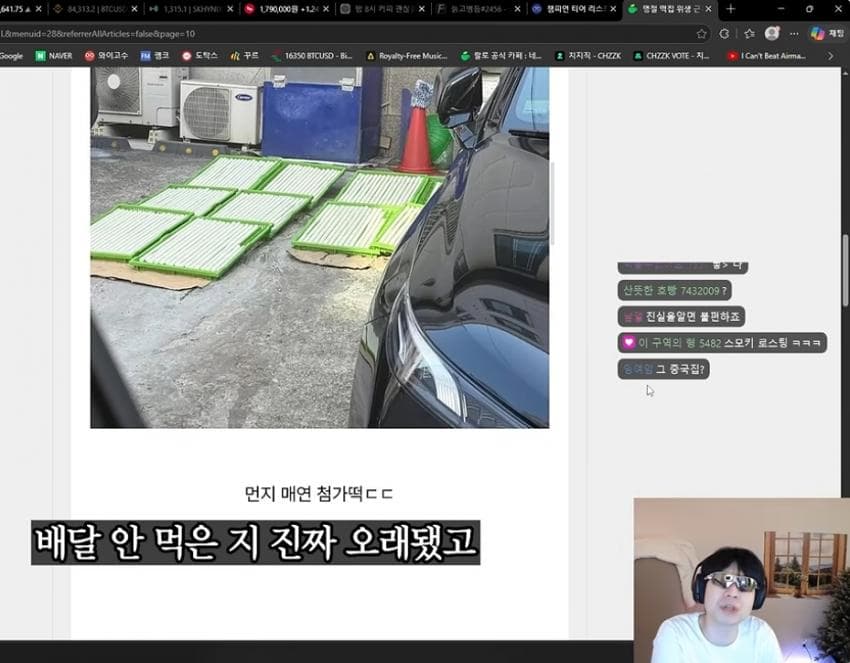Click chat message 스모키 로스팅 ㅋㅋㅋ

coord(722,343)
